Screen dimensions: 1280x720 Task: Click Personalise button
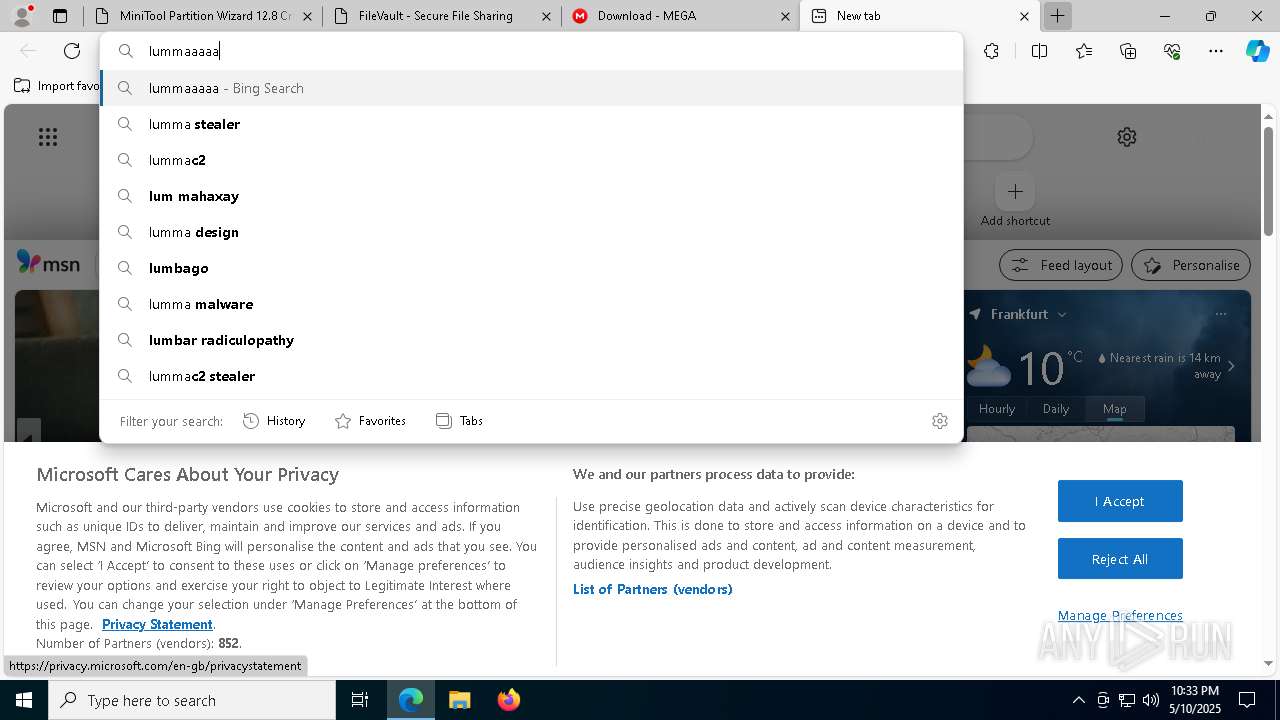1191,265
